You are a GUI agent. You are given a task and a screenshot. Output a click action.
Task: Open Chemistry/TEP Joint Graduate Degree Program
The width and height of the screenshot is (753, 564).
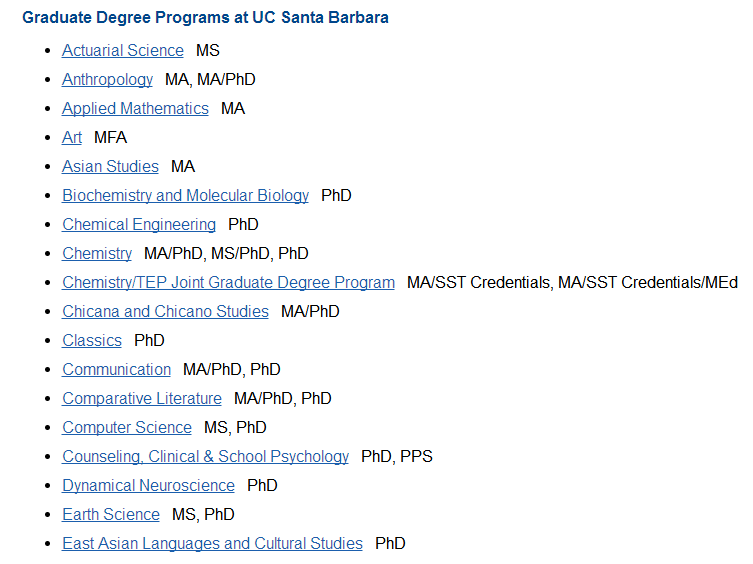click(228, 282)
